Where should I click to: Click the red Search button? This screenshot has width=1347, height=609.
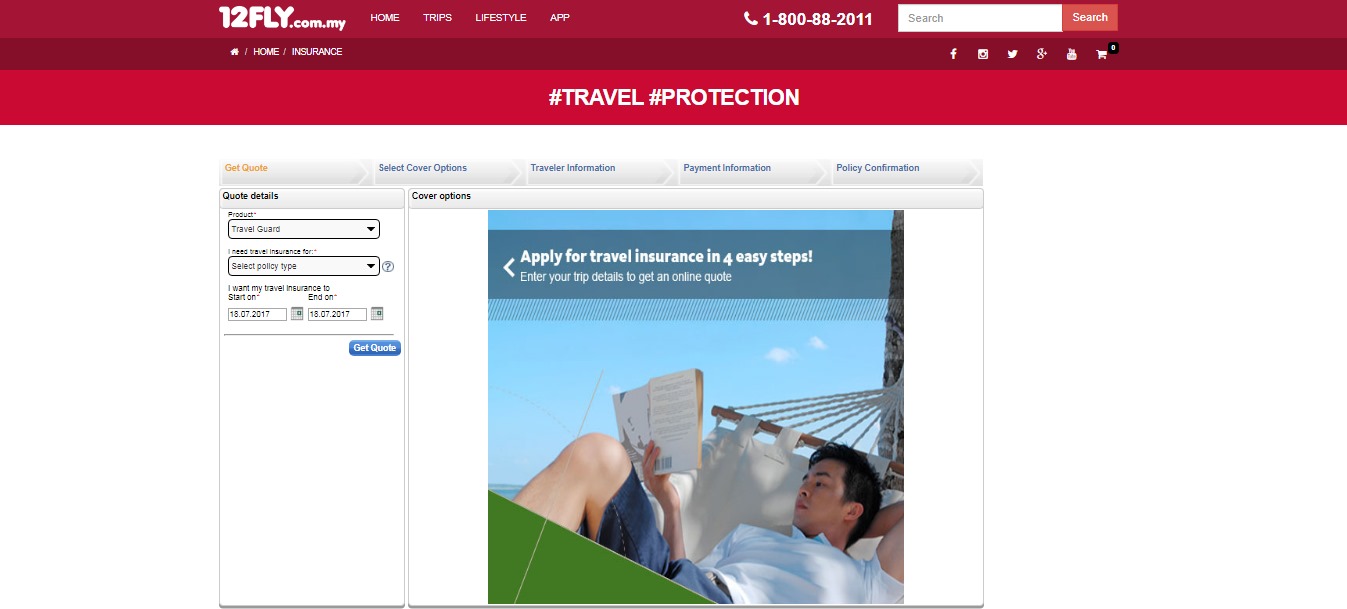coord(1090,18)
